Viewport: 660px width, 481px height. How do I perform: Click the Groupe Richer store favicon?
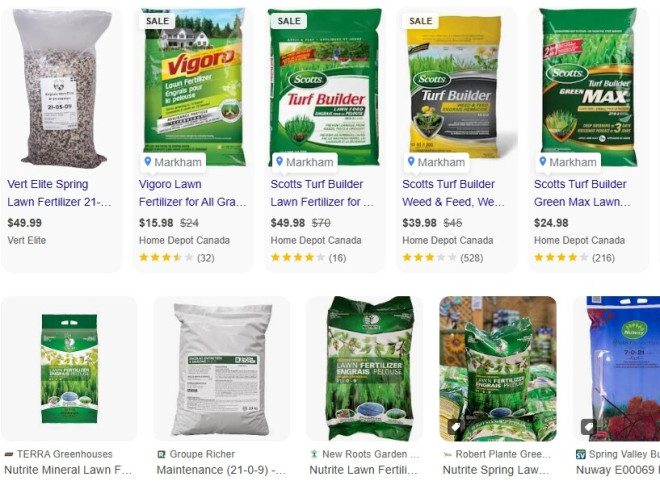161,454
